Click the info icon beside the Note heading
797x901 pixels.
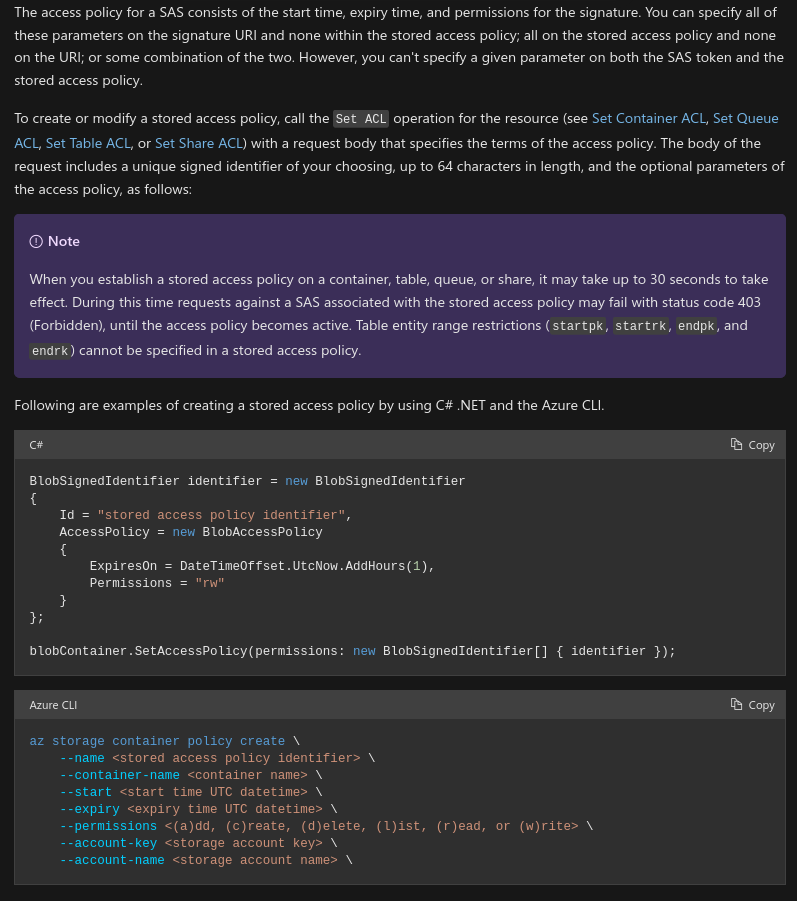[36, 241]
